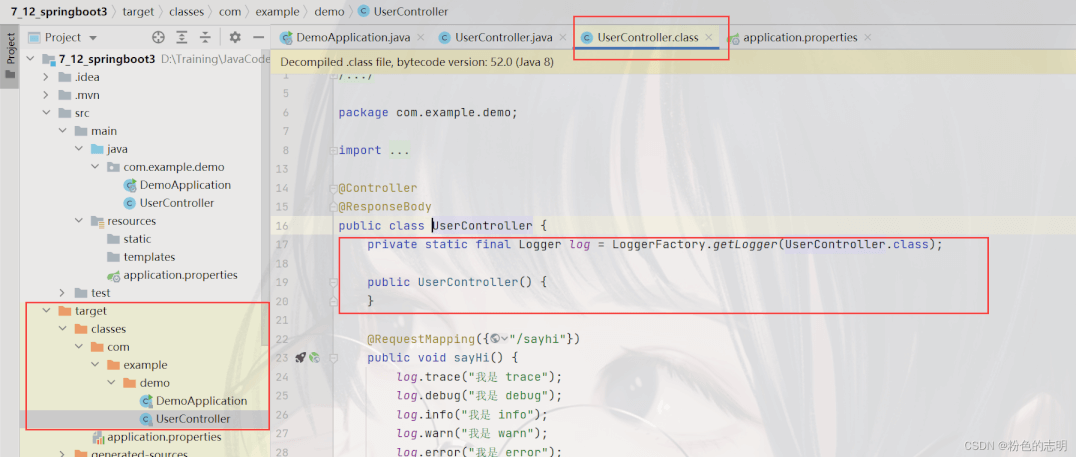The height and width of the screenshot is (457, 1076).
Task: Select DemoApplication under target classes demo
Action: [x=200, y=401]
